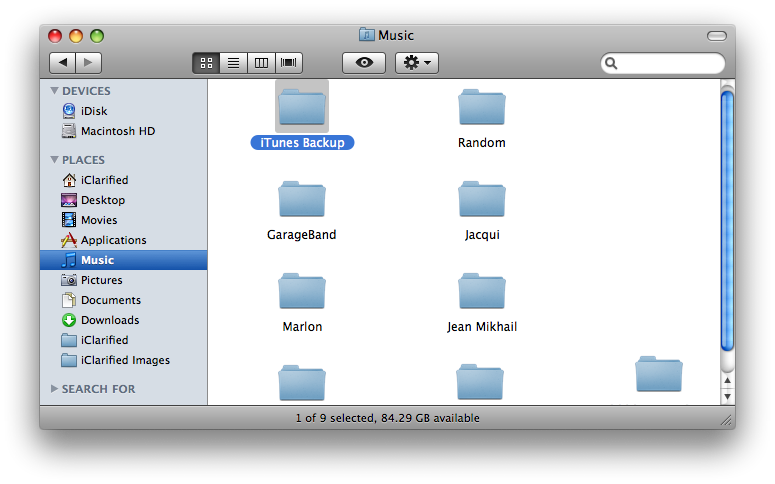The width and height of the screenshot is (775, 484).
Task: Open Pictures in the sidebar
Action: point(124,280)
